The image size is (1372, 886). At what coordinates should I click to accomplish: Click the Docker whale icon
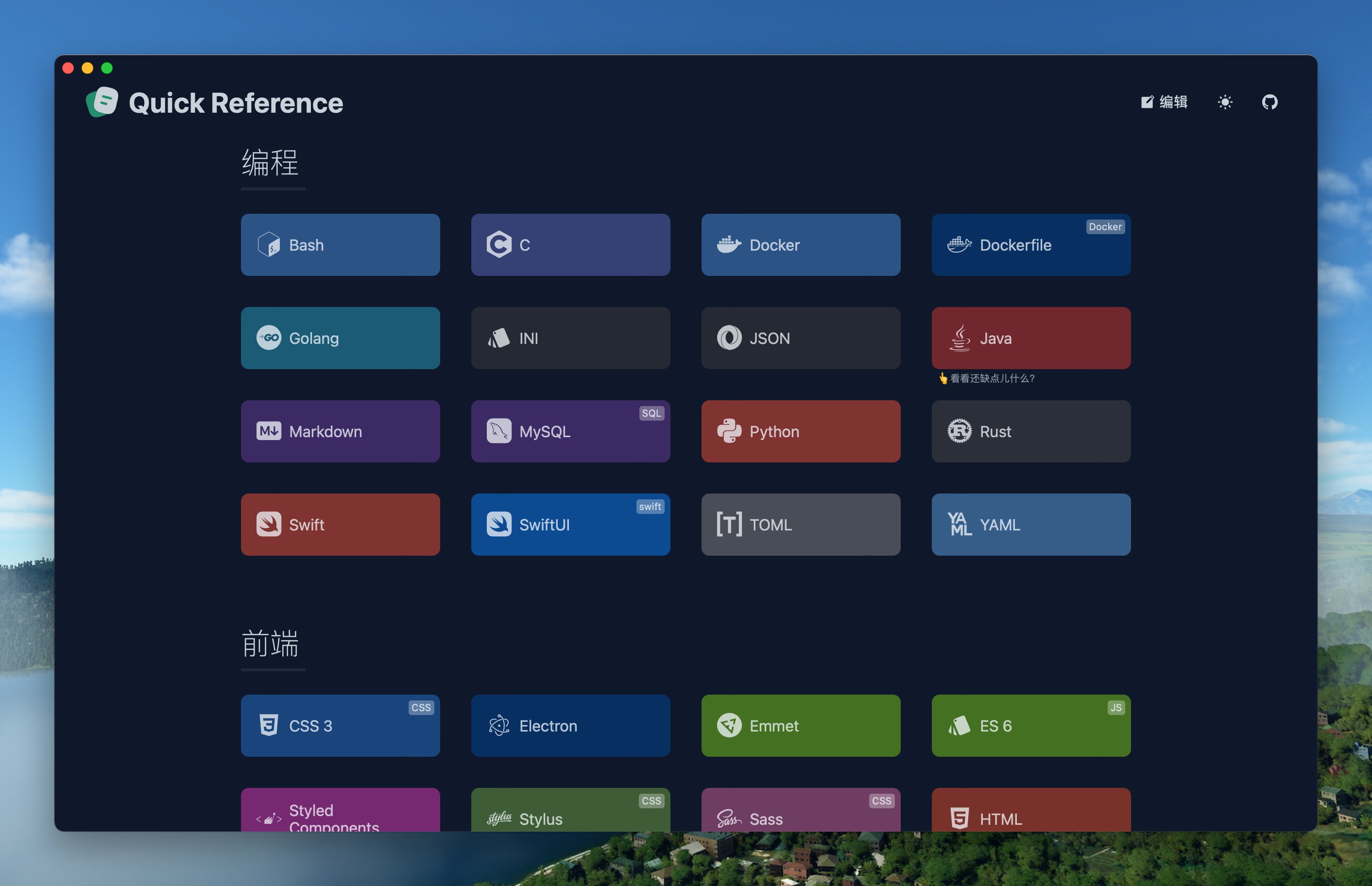pos(729,244)
